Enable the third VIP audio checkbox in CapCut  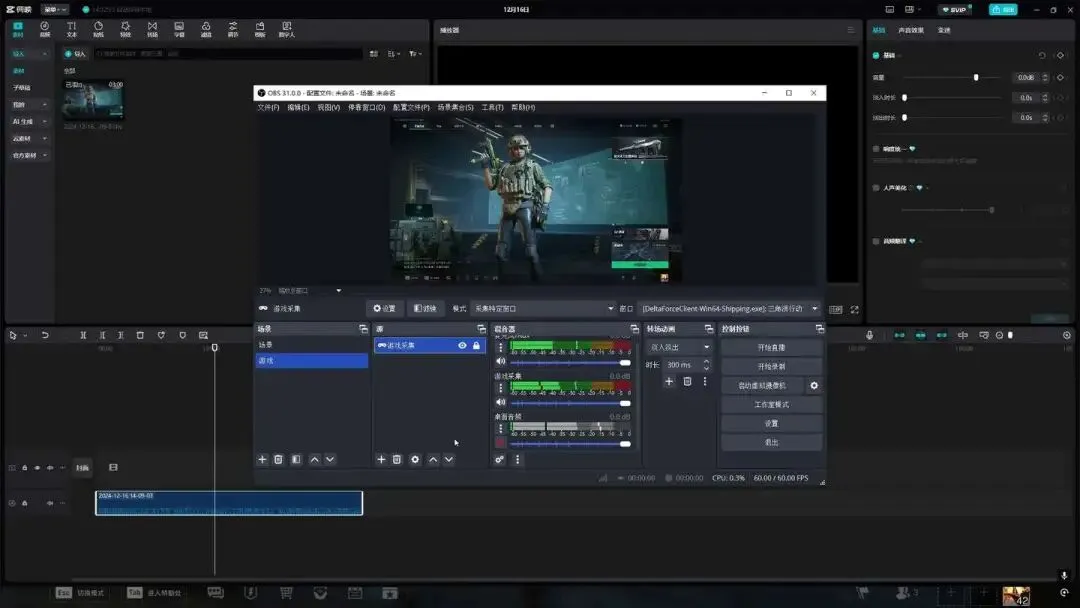(876, 242)
